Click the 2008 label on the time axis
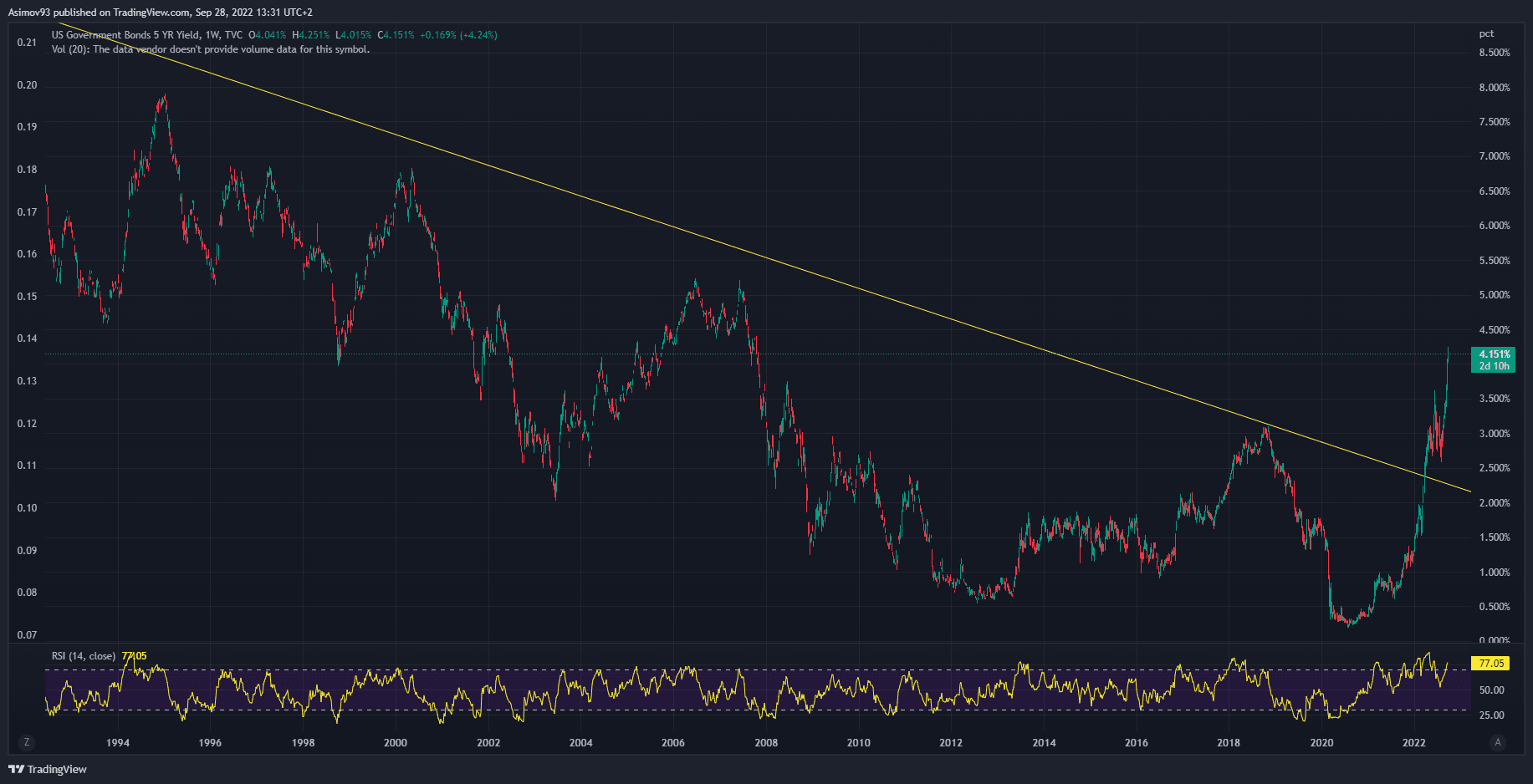The height and width of the screenshot is (784, 1533). click(x=765, y=742)
